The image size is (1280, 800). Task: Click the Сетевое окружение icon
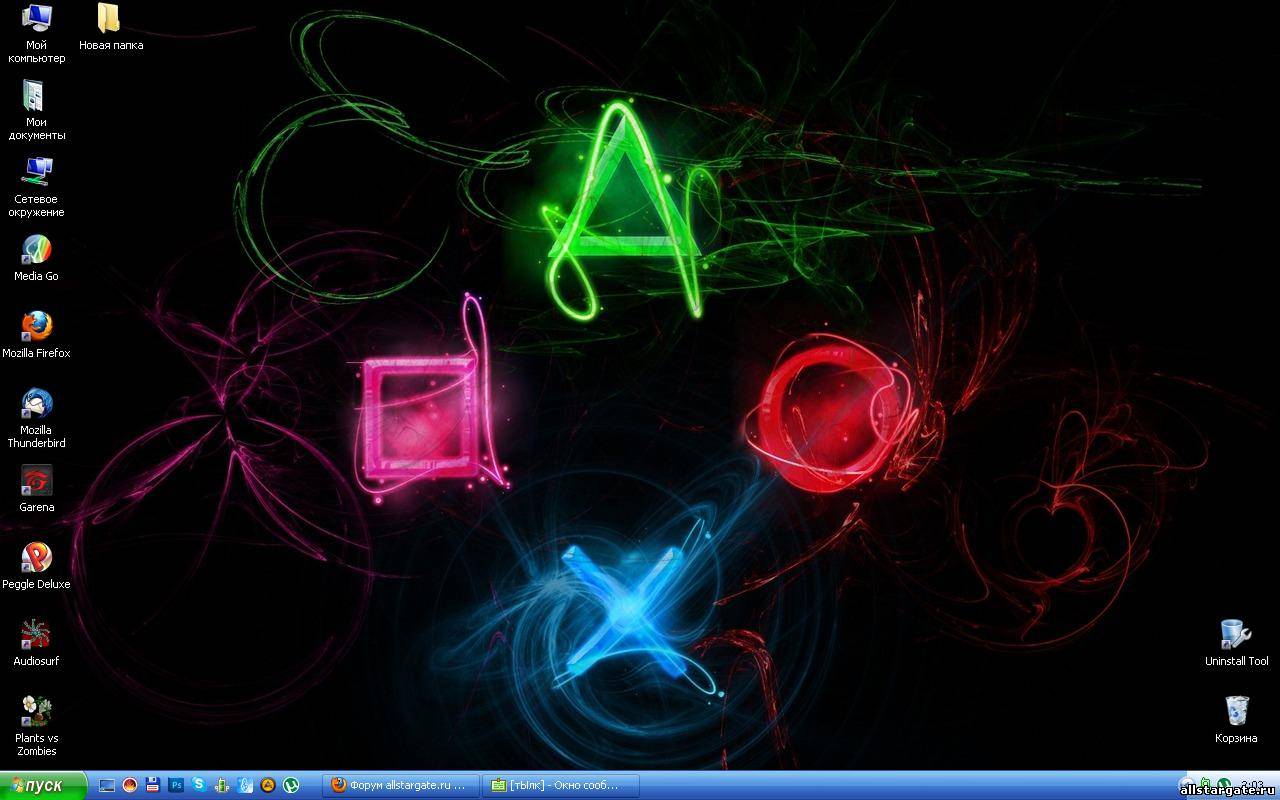tap(37, 172)
